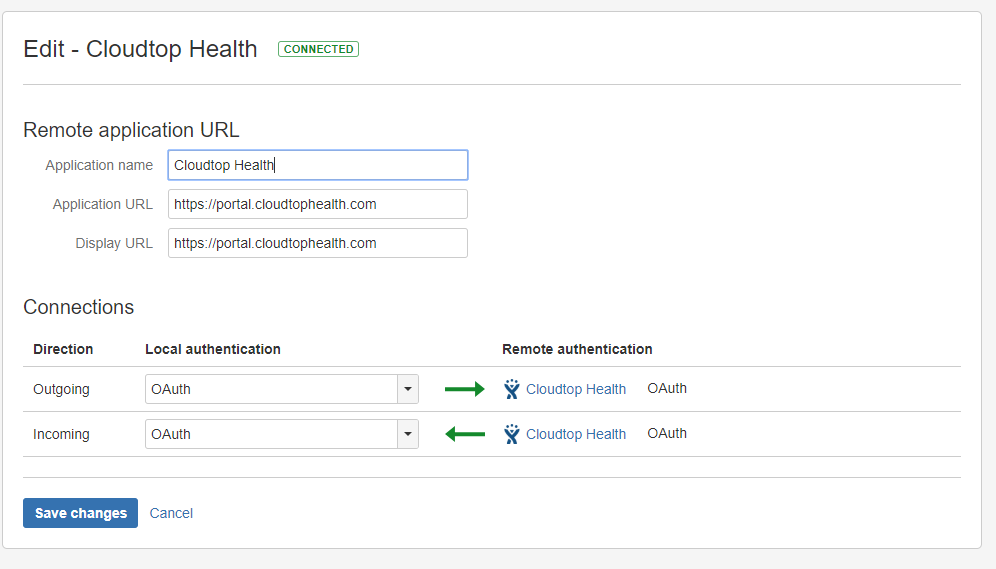Screen dimensions: 996x569
Task: Click OAuth remote authentication text in Outgoing row
Action: (667, 389)
